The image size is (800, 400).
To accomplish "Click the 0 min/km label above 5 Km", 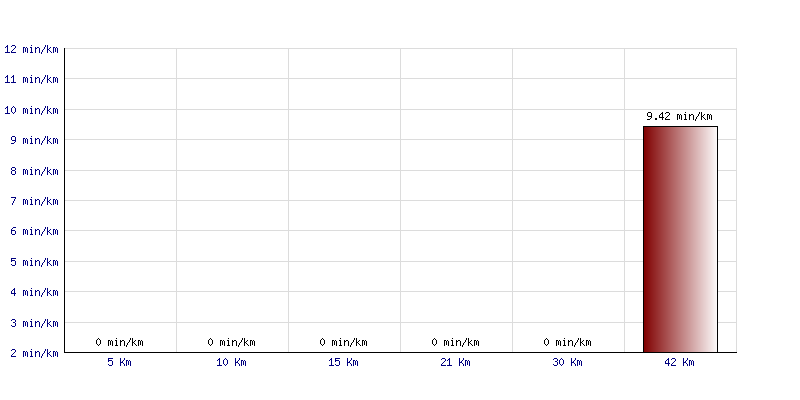I will 119,342.
